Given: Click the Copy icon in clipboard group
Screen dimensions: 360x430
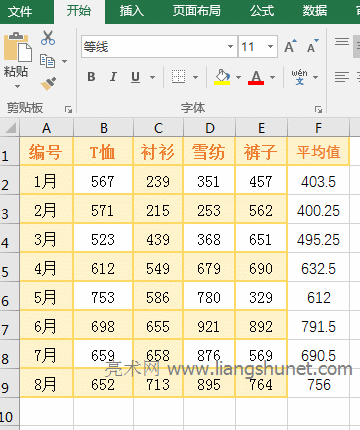Looking at the screenshot, I should [48, 61].
